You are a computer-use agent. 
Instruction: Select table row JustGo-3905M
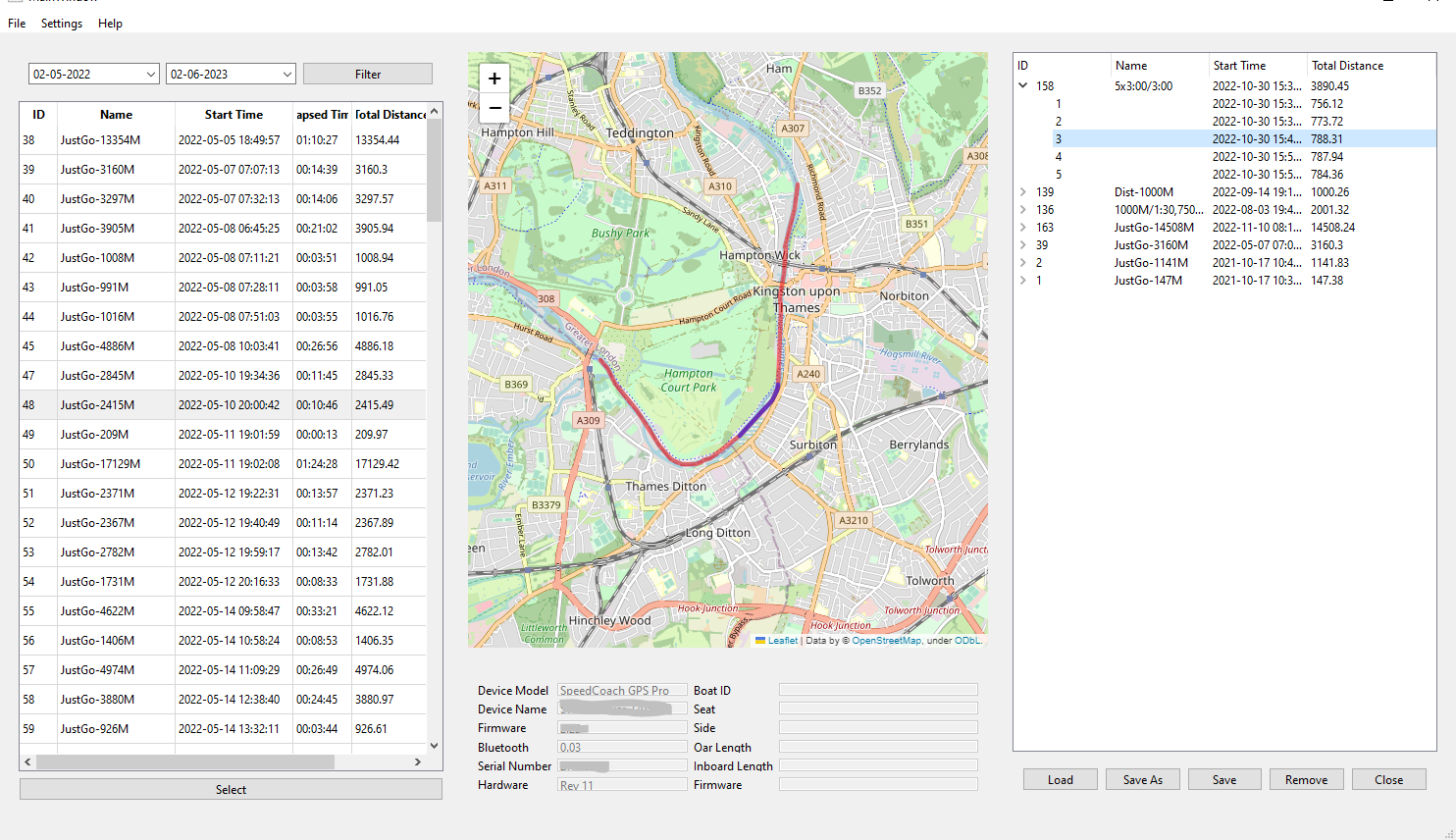pos(223,228)
